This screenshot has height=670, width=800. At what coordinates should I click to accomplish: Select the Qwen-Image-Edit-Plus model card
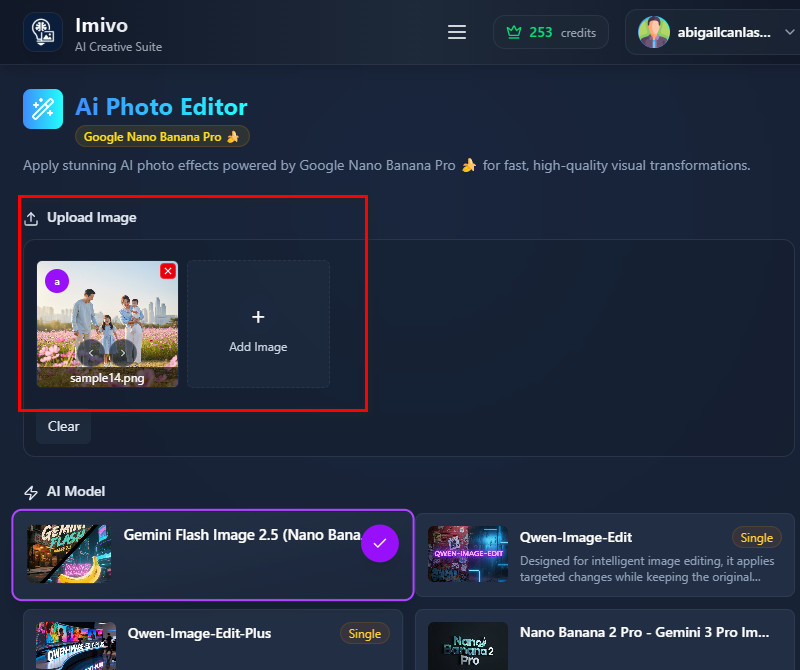pyautogui.click(x=213, y=640)
